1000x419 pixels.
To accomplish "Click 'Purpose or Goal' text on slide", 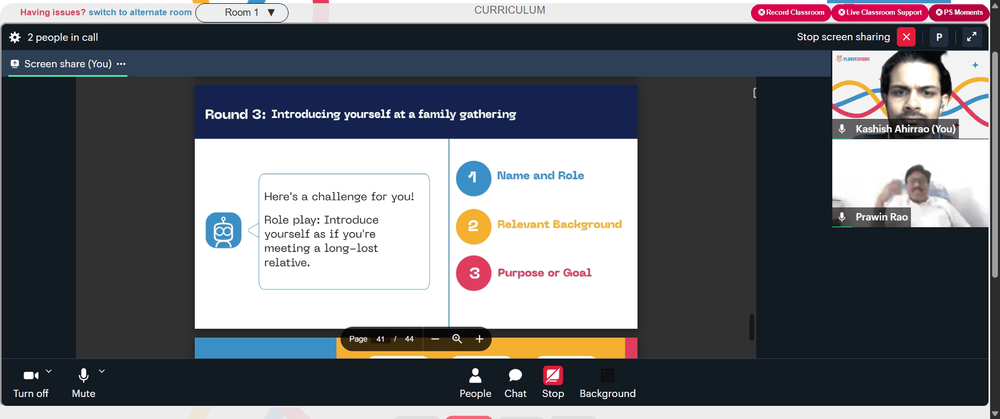I will (544, 273).
